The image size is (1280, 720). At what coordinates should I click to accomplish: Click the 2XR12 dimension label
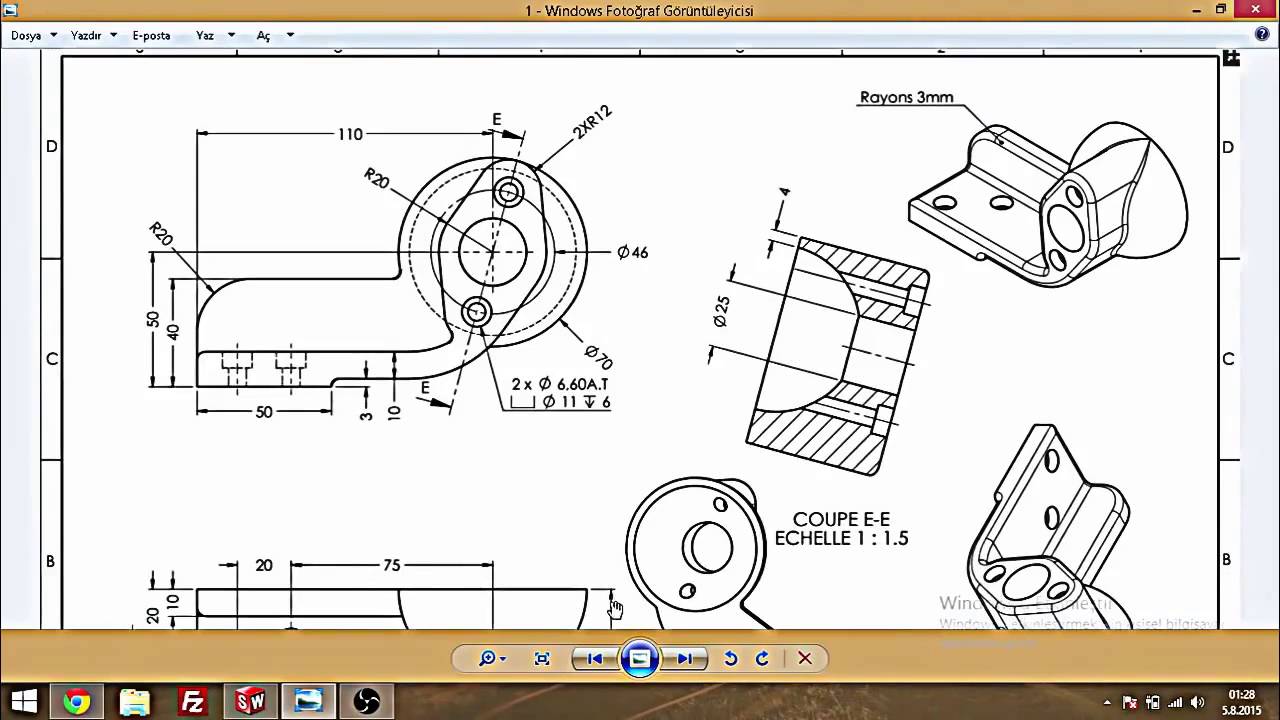[592, 123]
